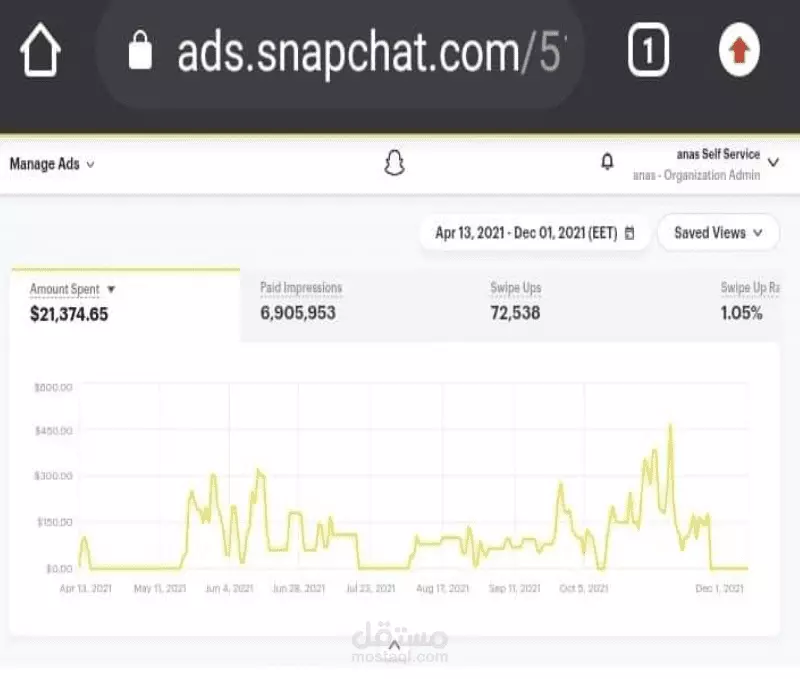Open the Amount Spent metric sort arrow
Image resolution: width=800 pixels, height=679 pixels.
[111, 288]
